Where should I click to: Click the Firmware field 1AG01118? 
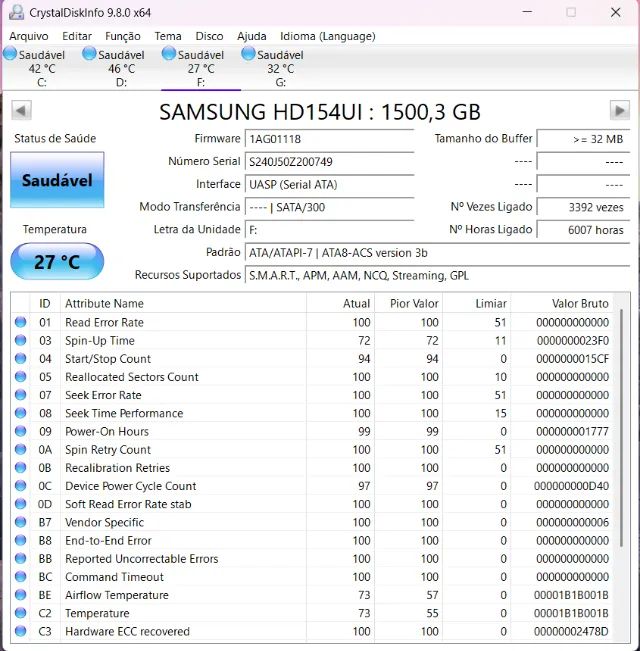click(330, 139)
